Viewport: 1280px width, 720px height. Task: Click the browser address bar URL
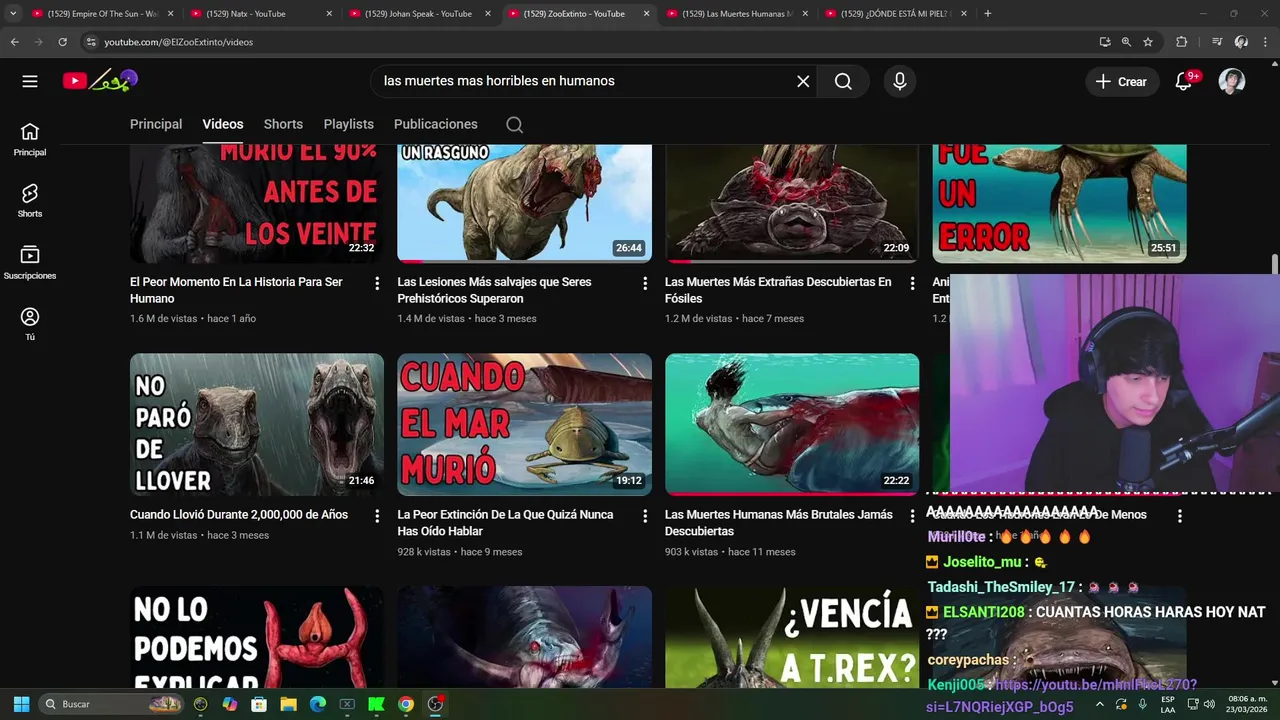click(x=179, y=42)
